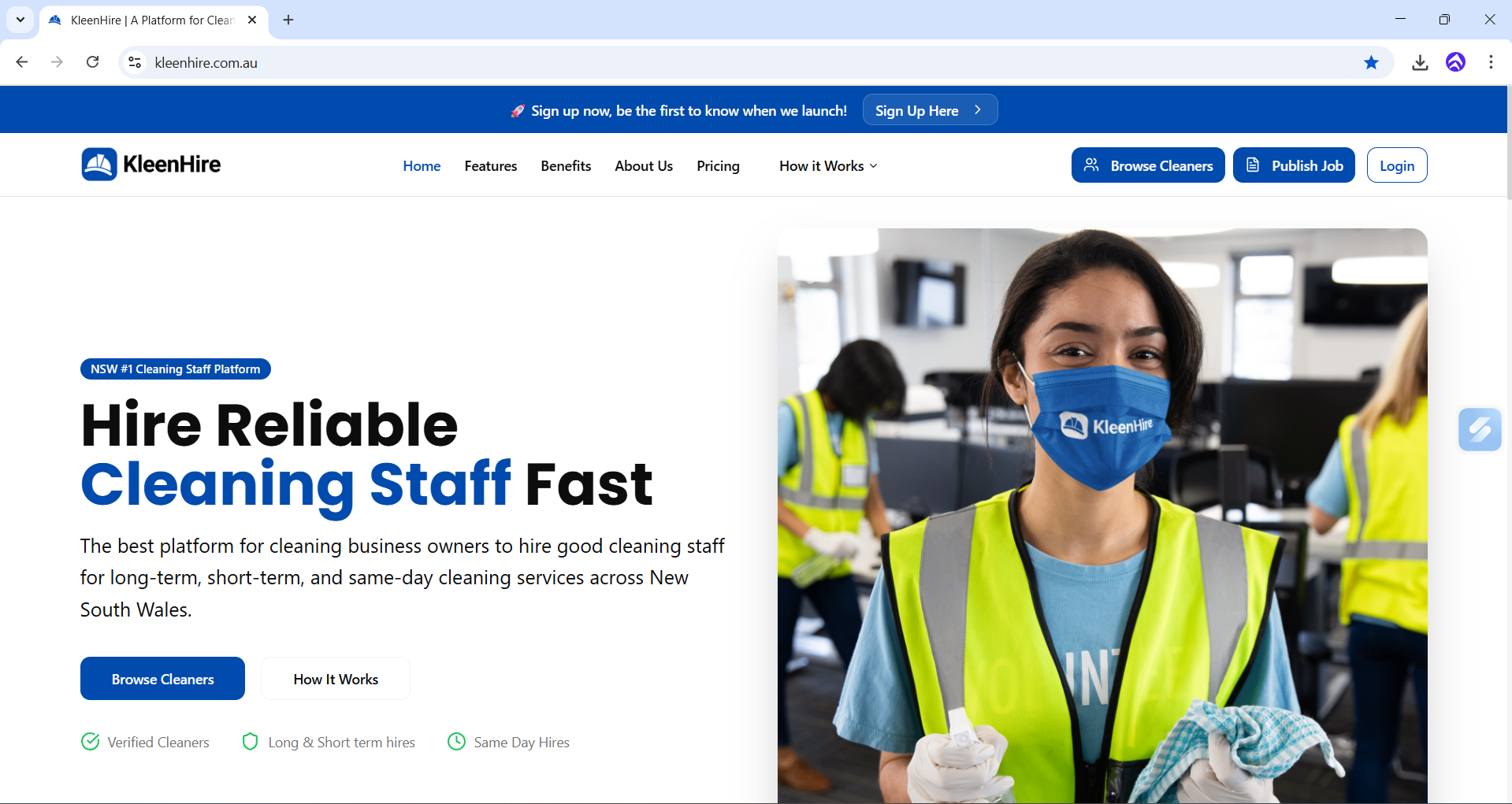Image resolution: width=1512 pixels, height=804 pixels.
Task: Open the browser profile avatar
Action: (1455, 63)
